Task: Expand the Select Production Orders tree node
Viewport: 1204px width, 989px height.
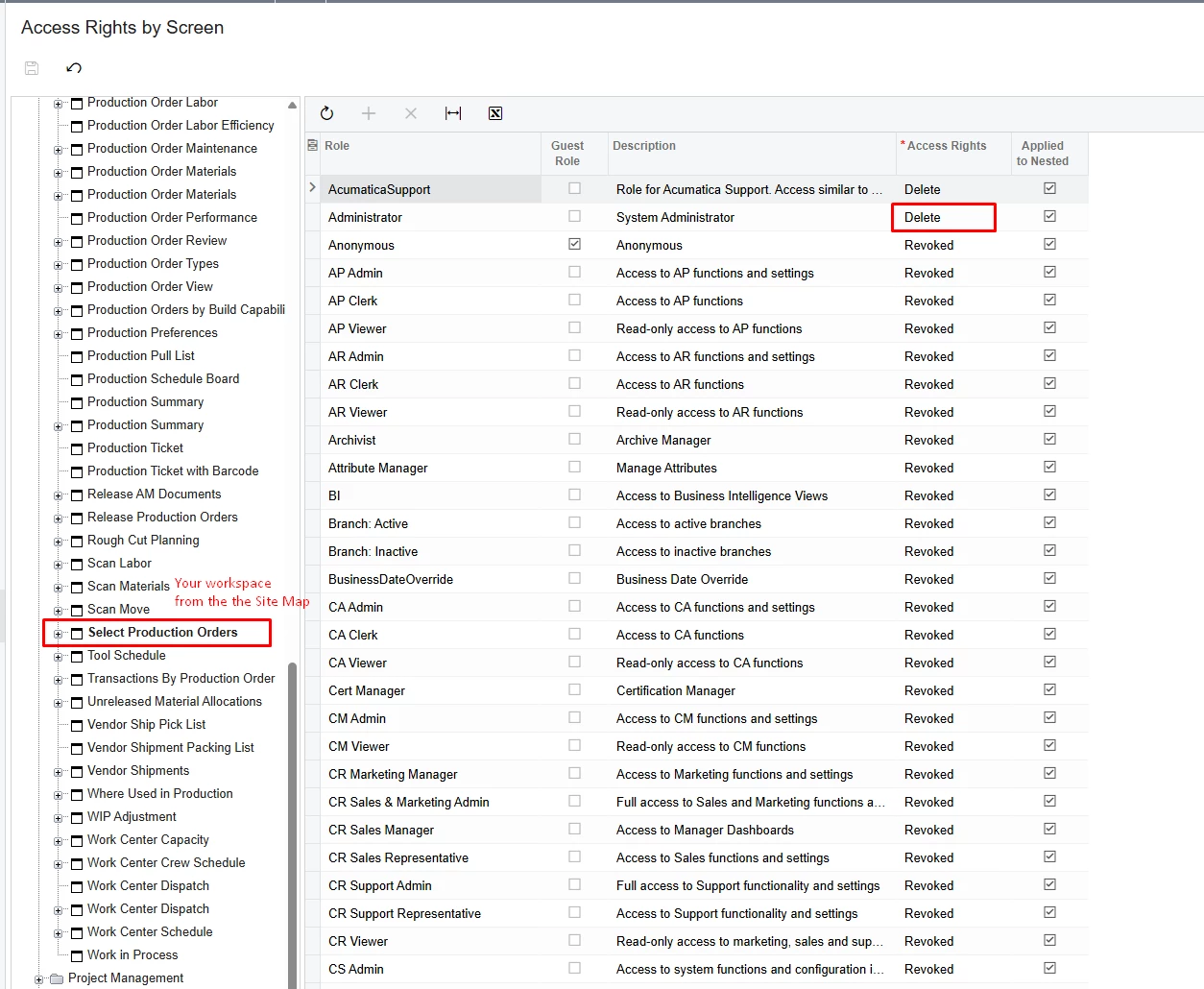Action: tap(58, 634)
